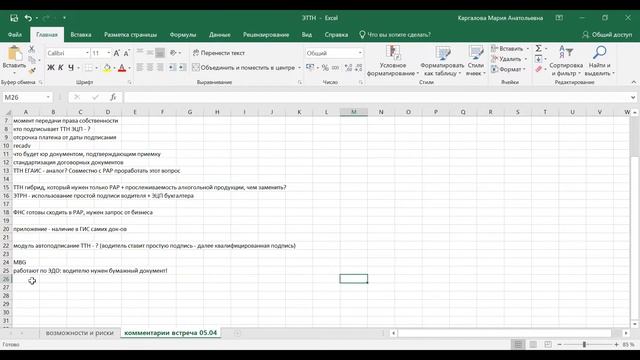Activate the Format Painter brush
This screenshot has width=640, height=360.
pos(32,71)
